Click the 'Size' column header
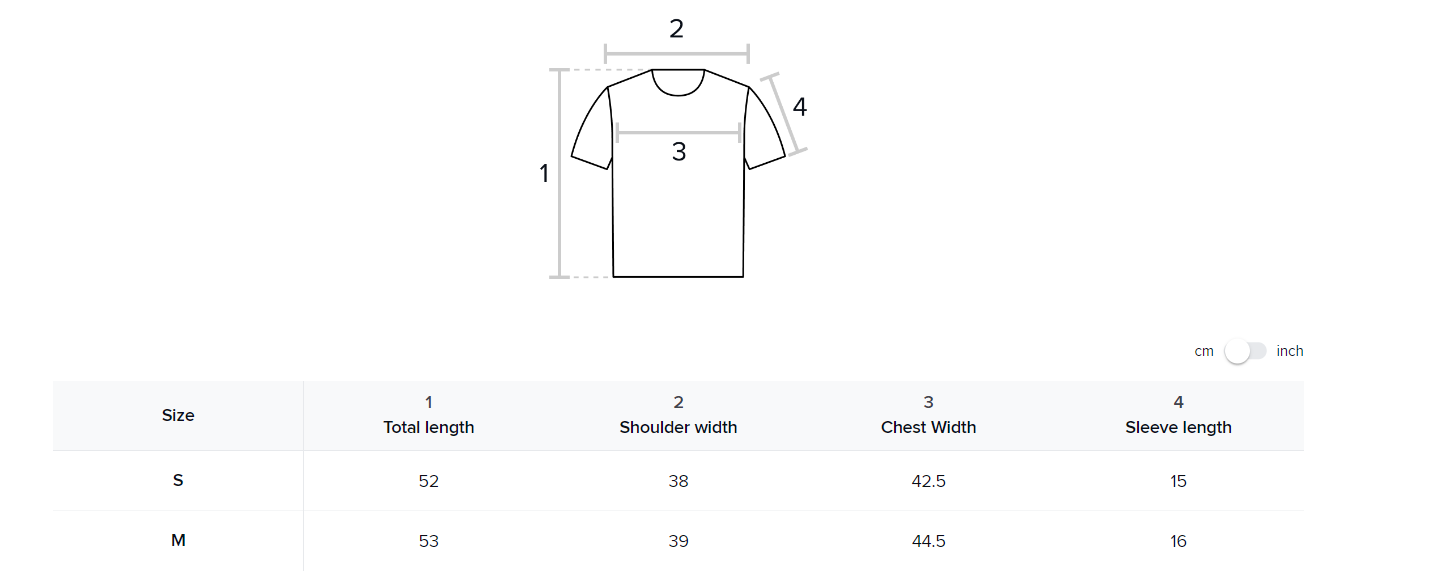1450x583 pixels. click(178, 415)
